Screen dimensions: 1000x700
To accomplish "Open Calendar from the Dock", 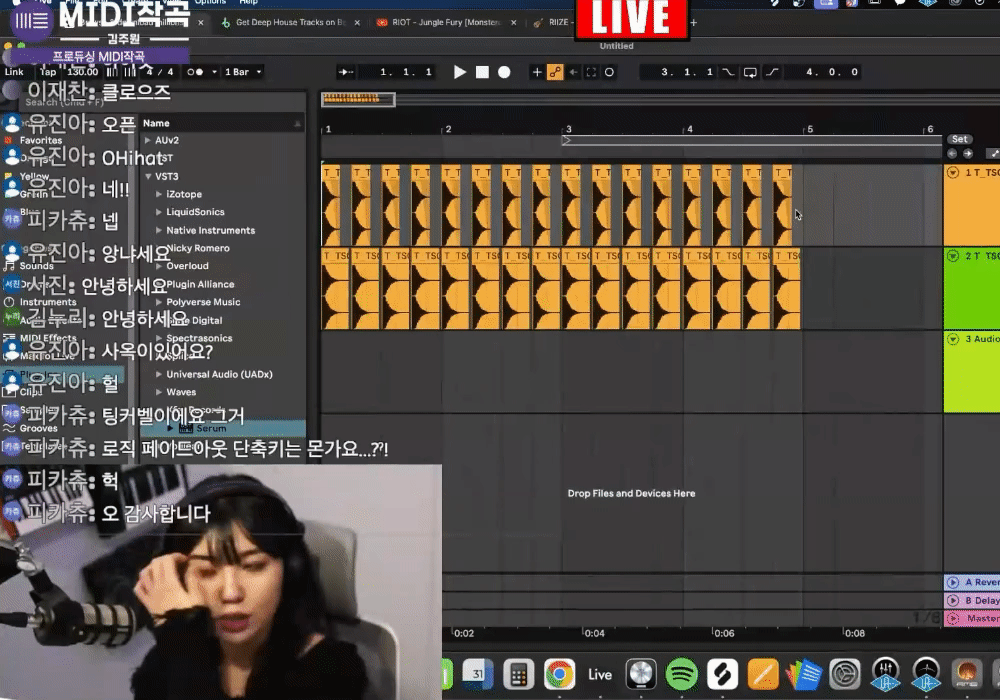I will pos(478,674).
